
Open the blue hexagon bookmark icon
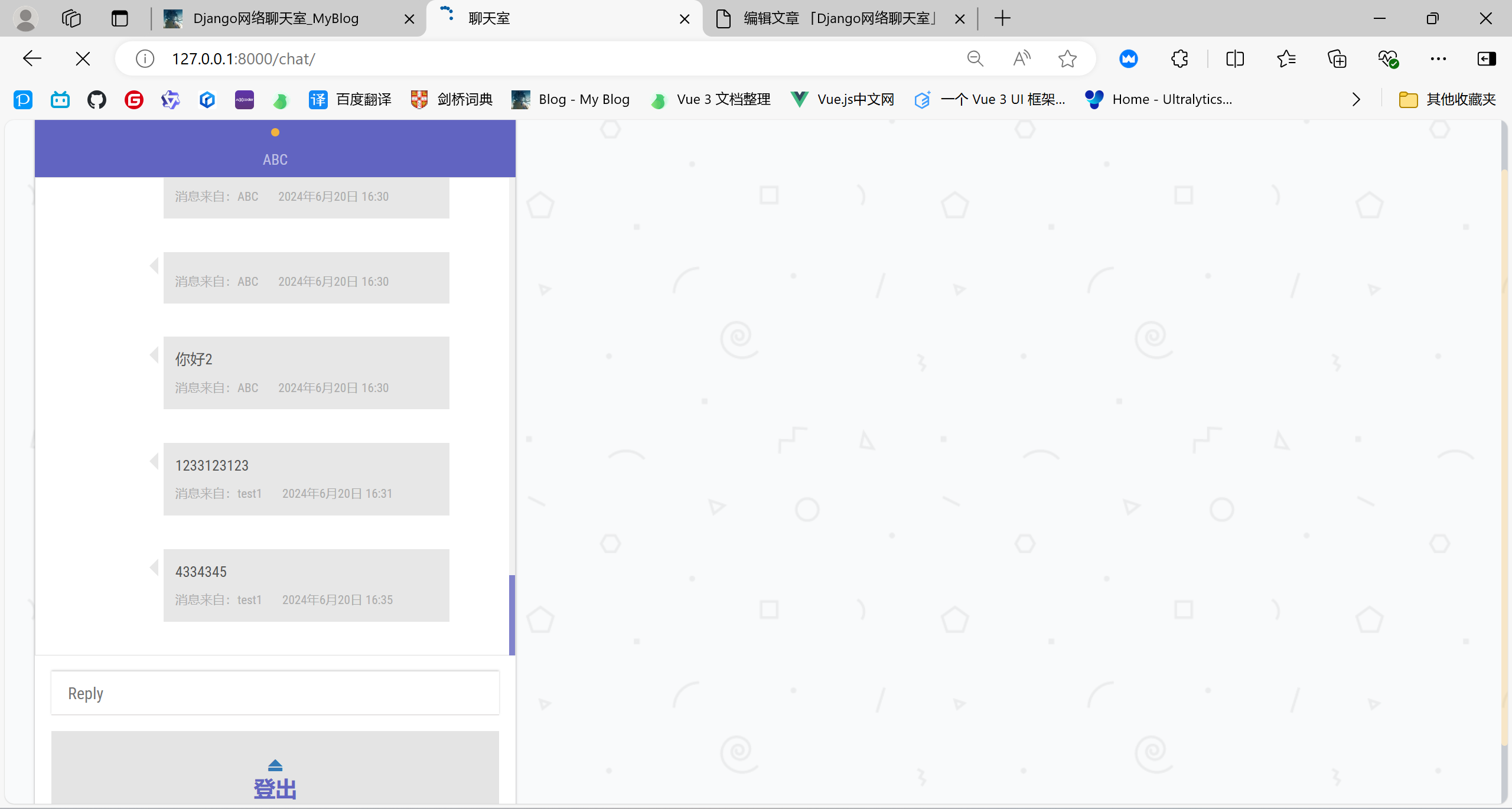[207, 99]
